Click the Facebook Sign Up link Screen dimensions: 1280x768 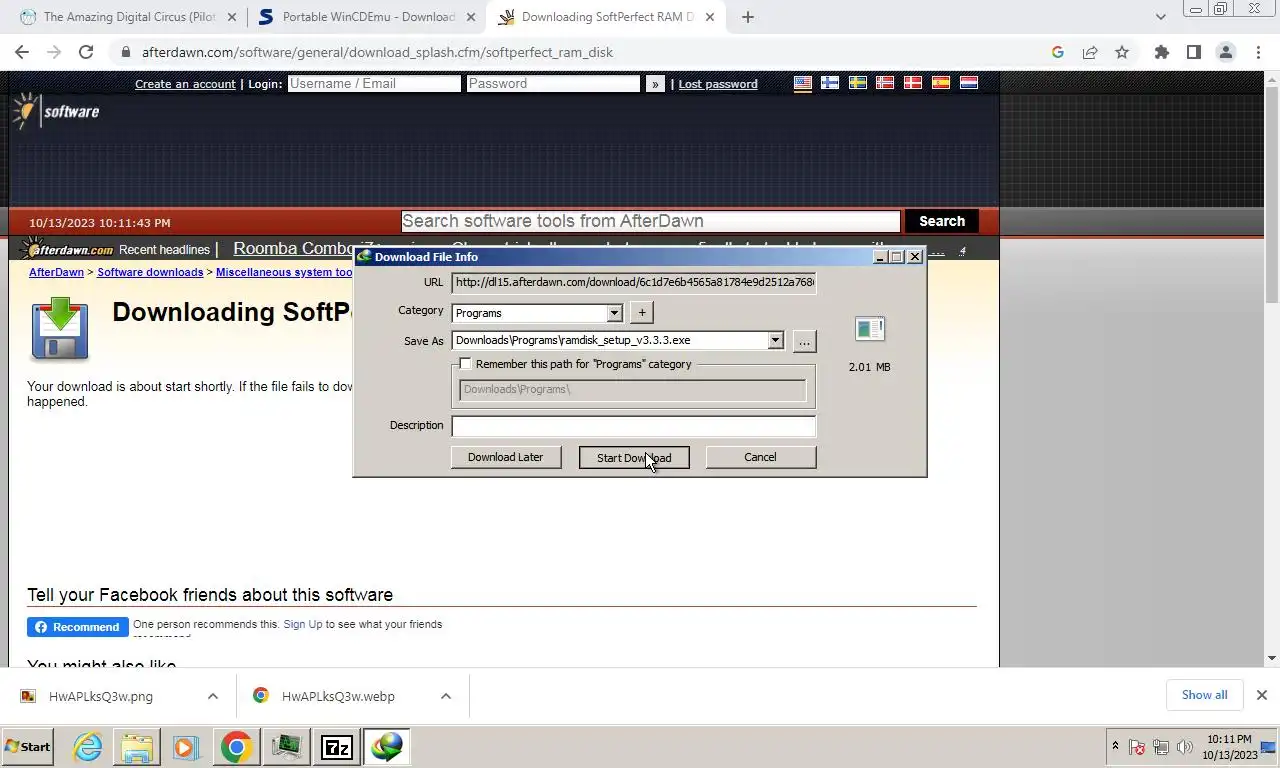pyautogui.click(x=303, y=624)
